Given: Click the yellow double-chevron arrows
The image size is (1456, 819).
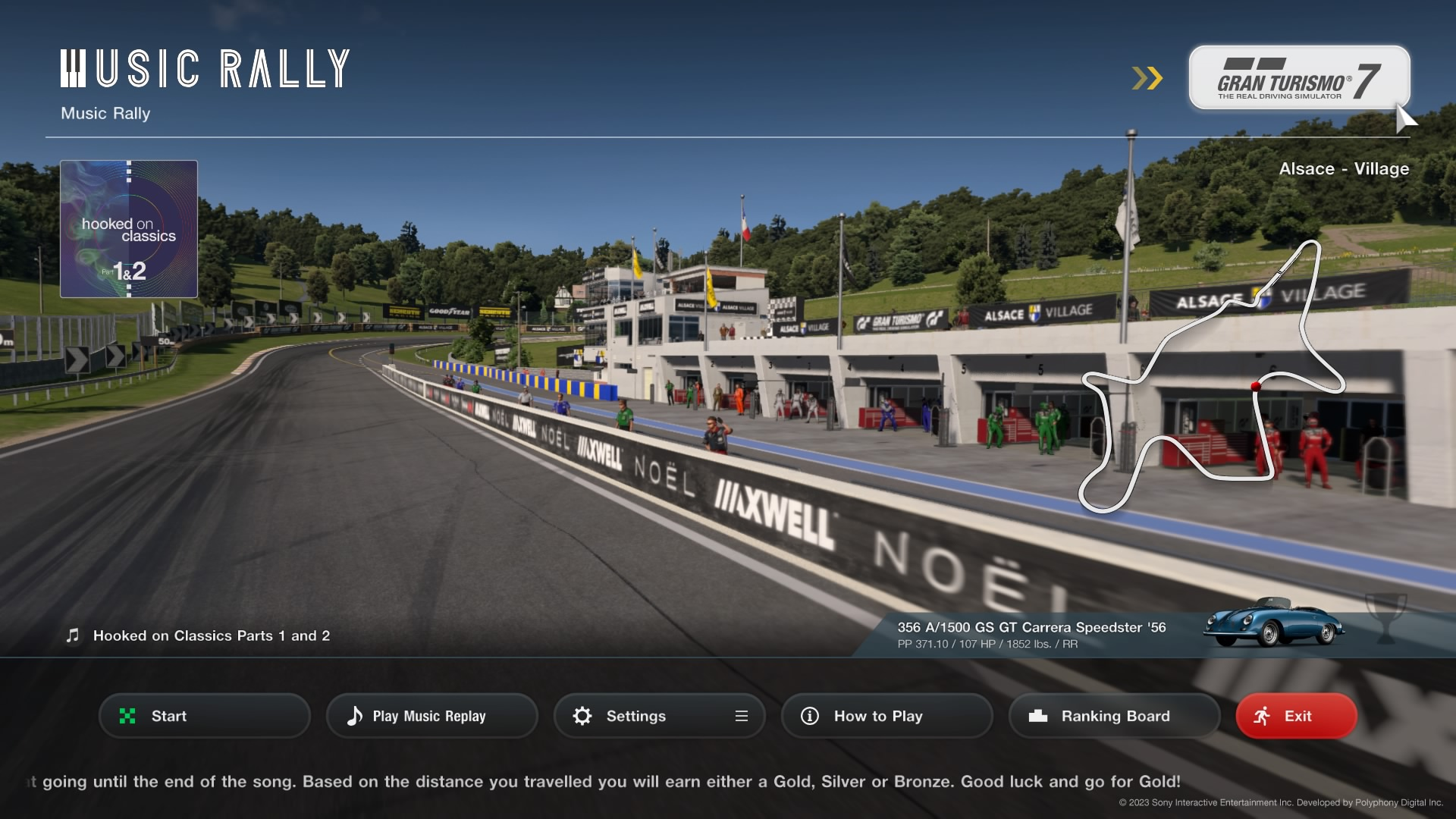Looking at the screenshot, I should [x=1147, y=78].
